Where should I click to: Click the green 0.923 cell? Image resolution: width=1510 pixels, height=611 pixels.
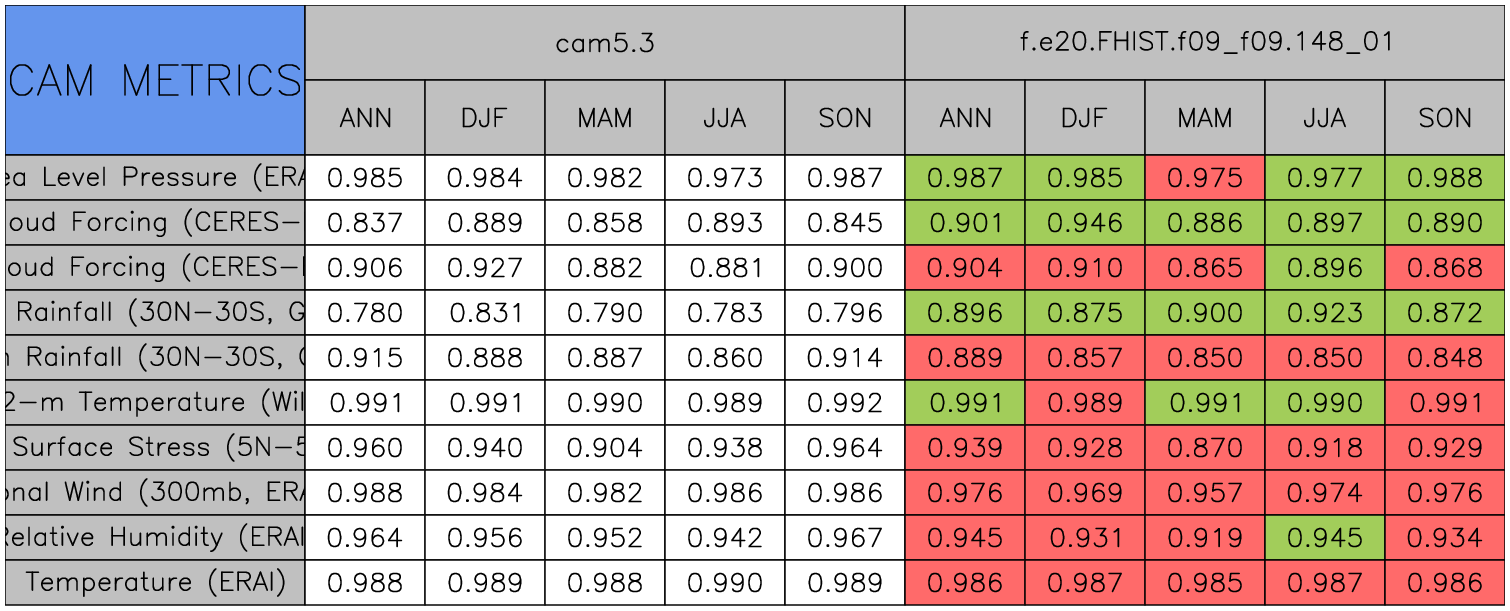pyautogui.click(x=1325, y=313)
